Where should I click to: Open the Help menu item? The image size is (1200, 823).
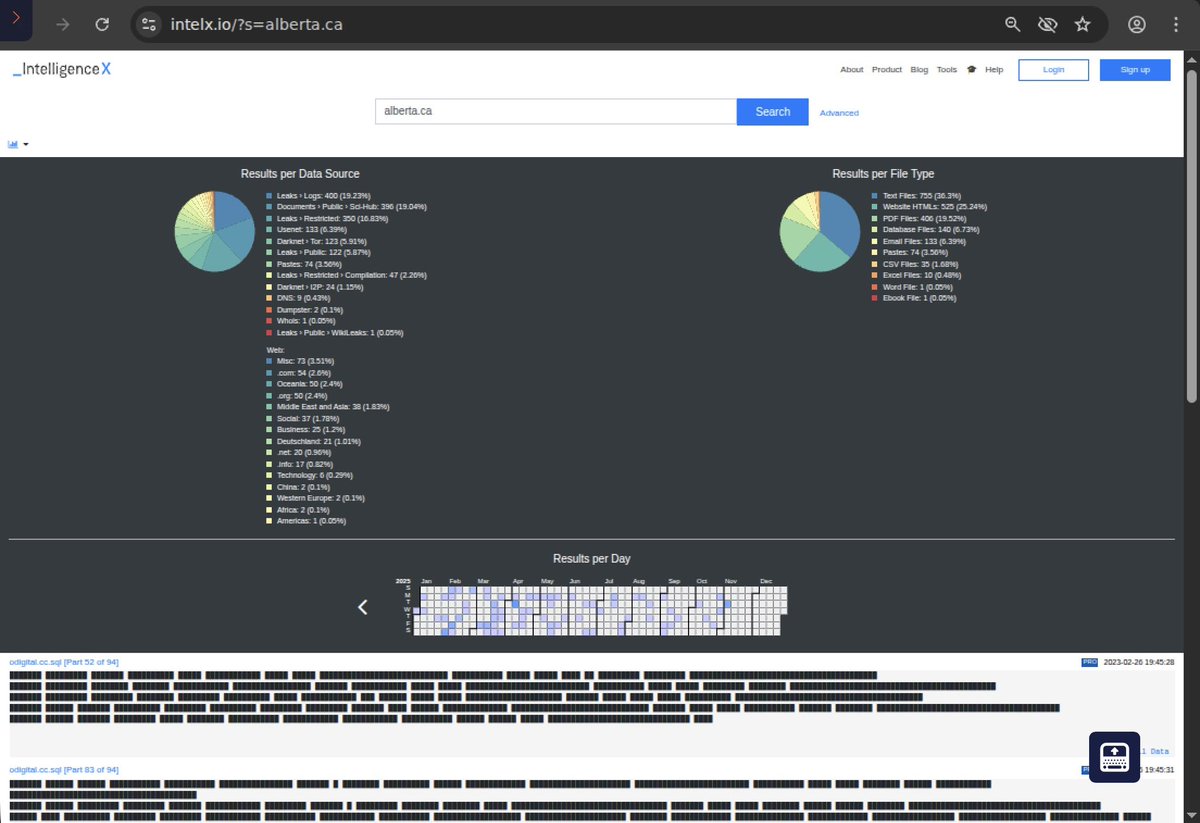tap(993, 70)
